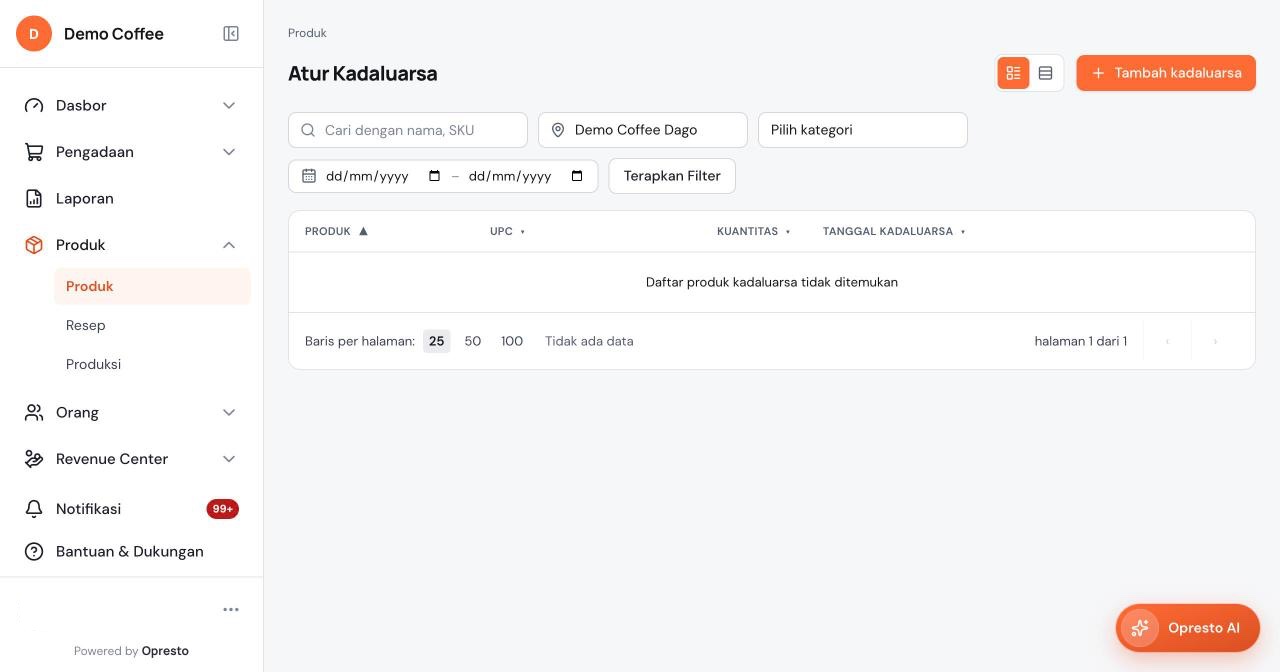
Task: Click the Pengadaan cart icon
Action: (x=34, y=152)
